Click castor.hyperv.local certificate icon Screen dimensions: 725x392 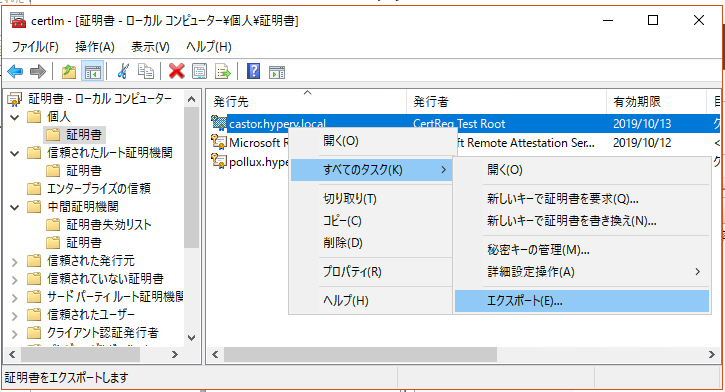[219, 123]
